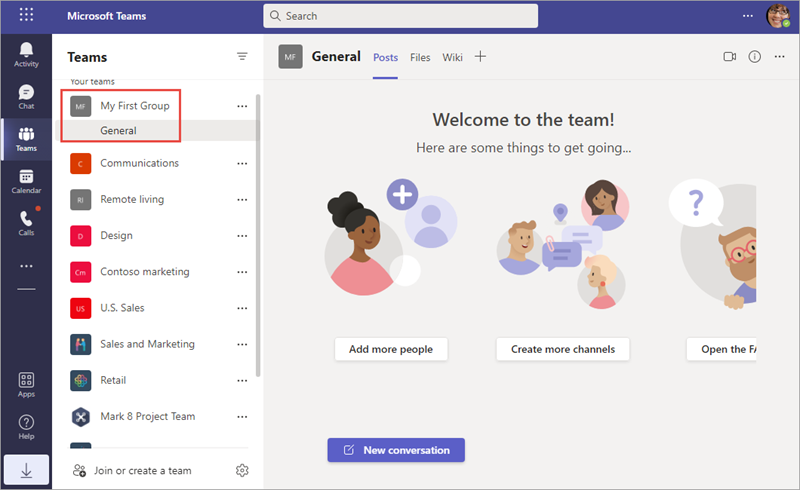800x490 pixels.
Task: Click the channels chat illustration
Action: point(563,244)
